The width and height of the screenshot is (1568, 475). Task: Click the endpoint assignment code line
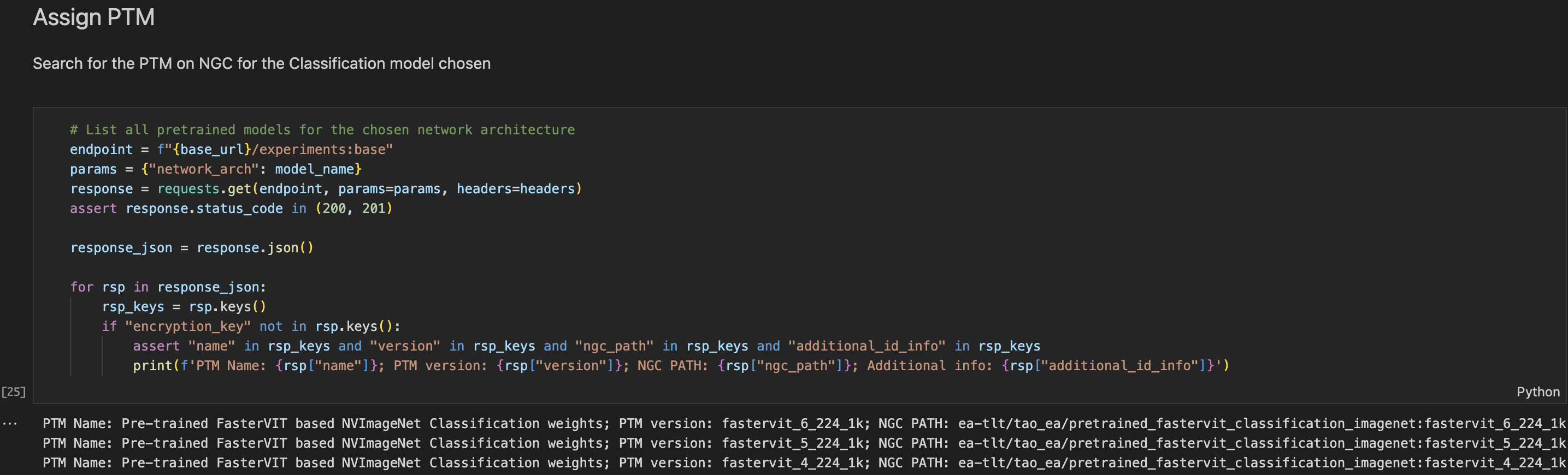231,150
